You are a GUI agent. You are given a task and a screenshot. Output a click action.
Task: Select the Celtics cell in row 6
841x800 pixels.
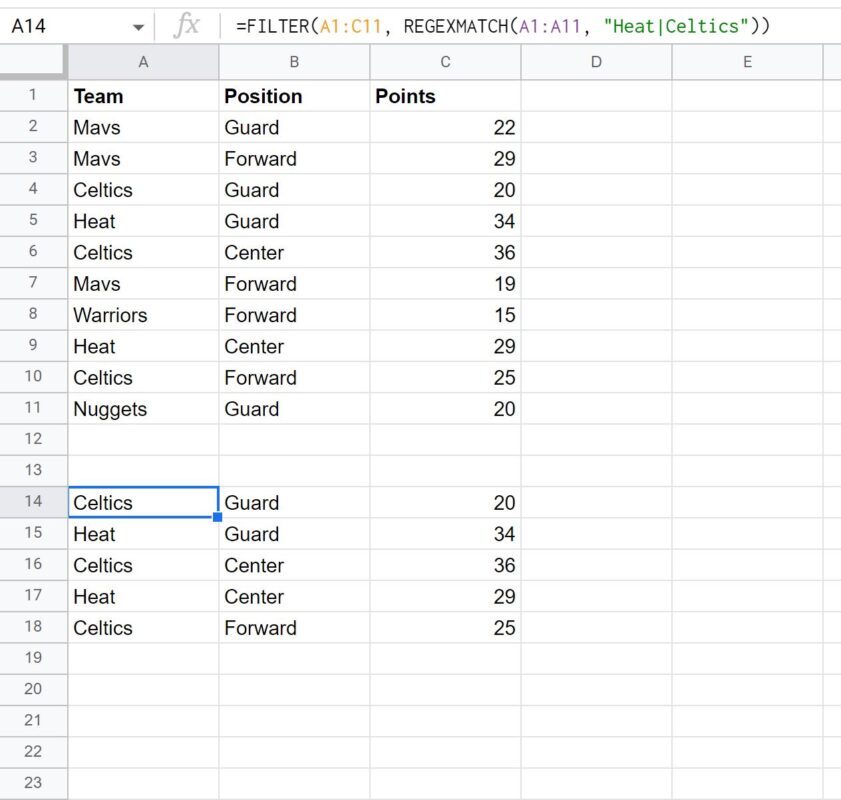coord(143,253)
